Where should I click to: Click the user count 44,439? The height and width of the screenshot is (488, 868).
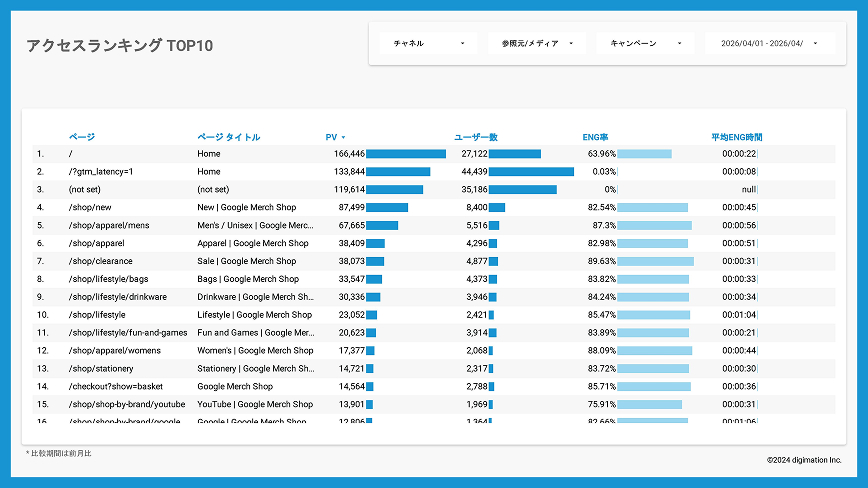pyautogui.click(x=474, y=172)
